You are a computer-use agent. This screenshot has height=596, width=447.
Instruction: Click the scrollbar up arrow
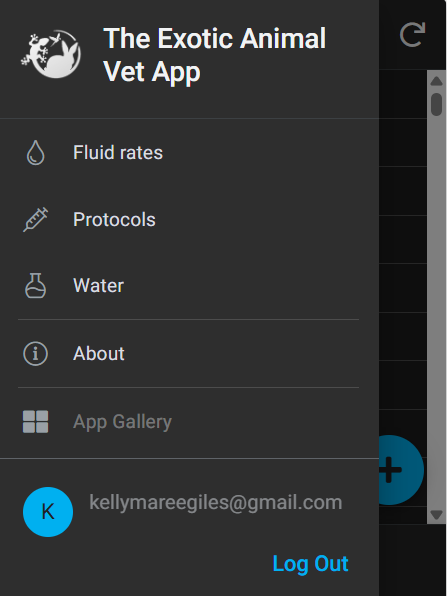pos(436,81)
